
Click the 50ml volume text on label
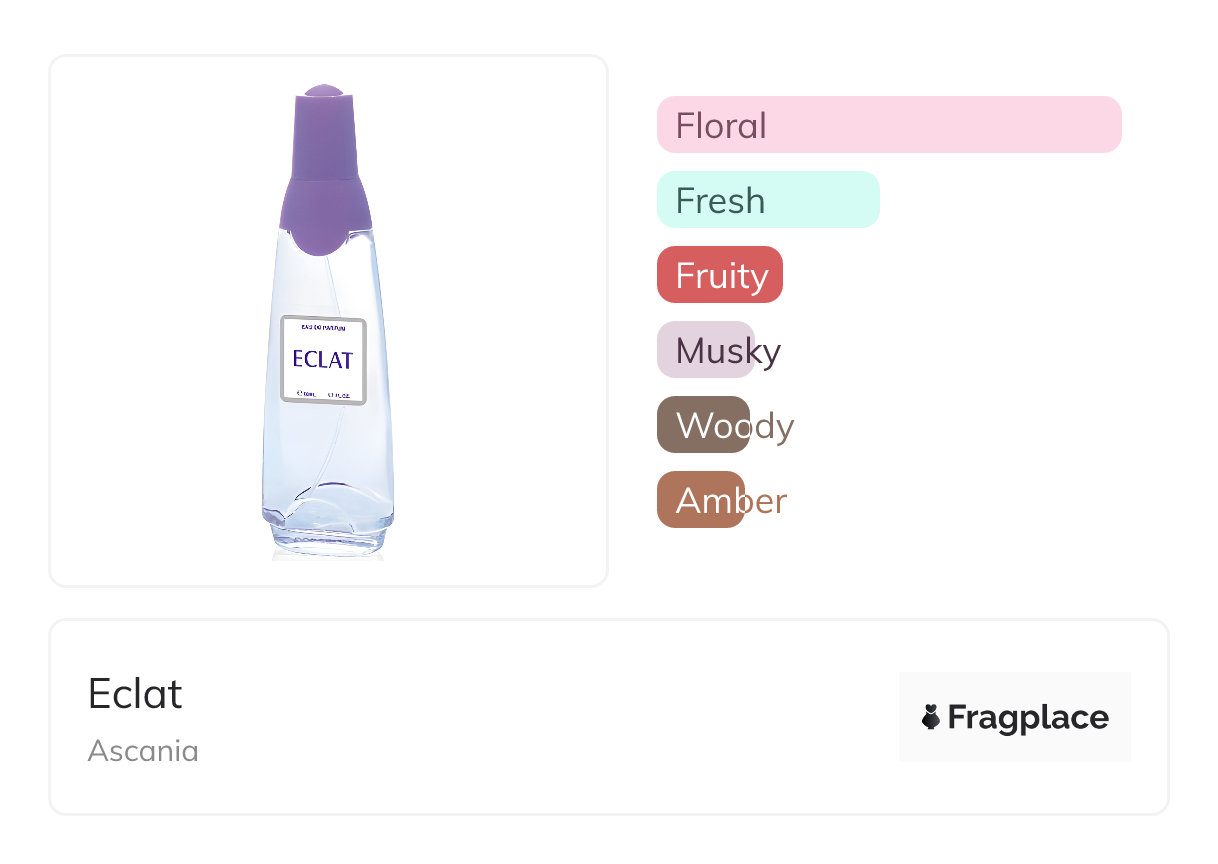point(303,393)
